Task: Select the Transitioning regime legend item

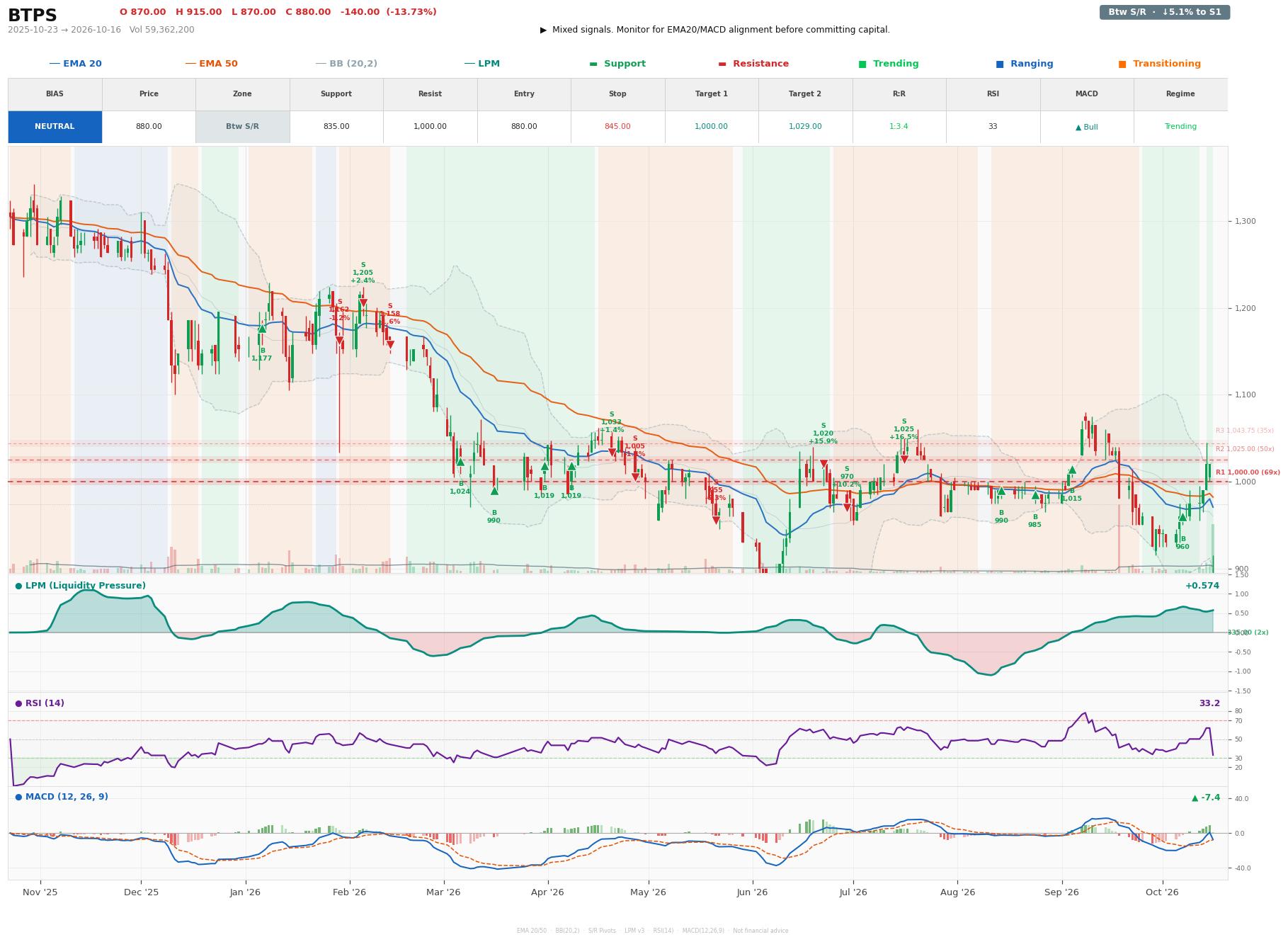Action: pos(1160,64)
